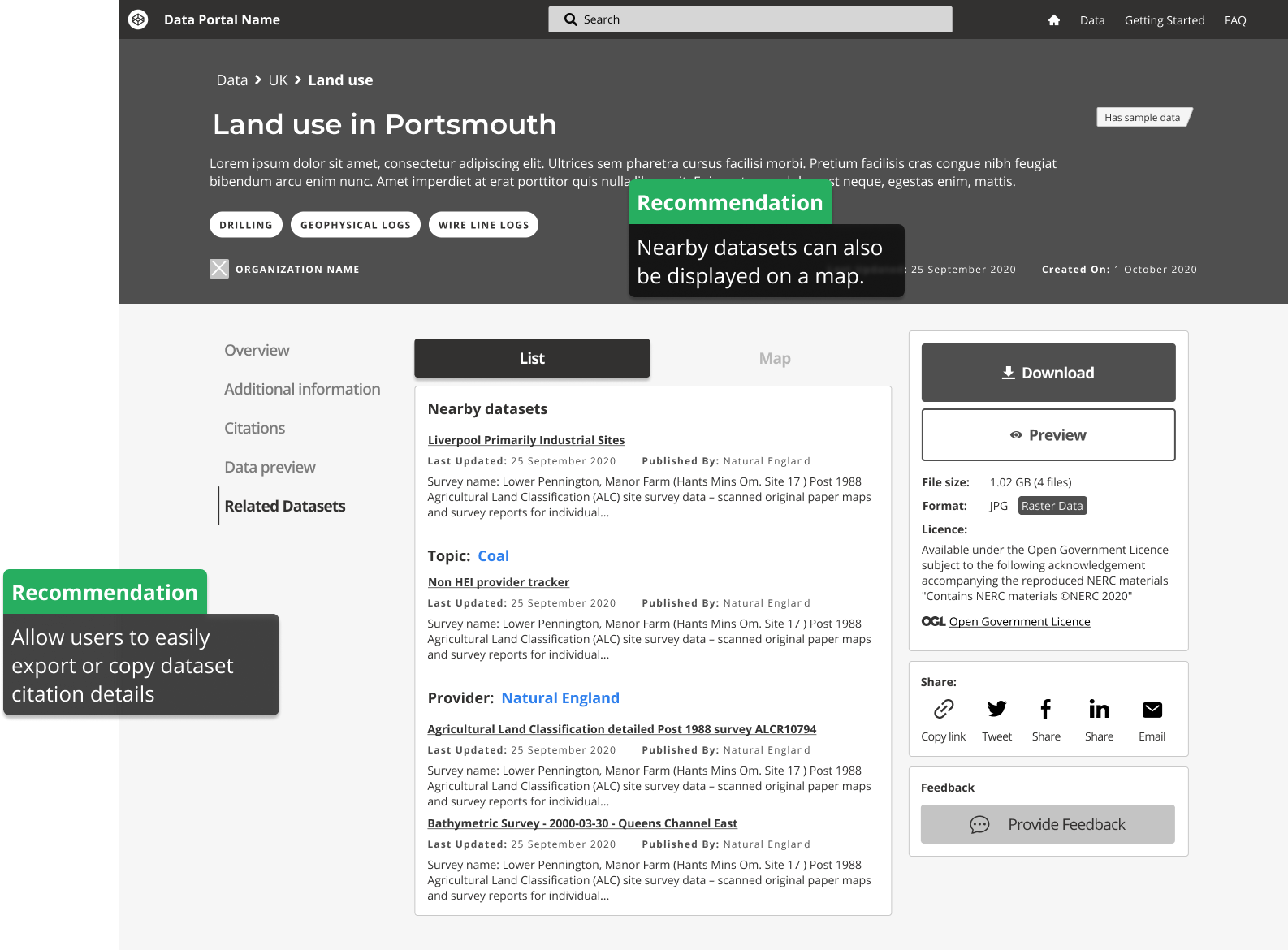Click the chevron between Data and UK
The width and height of the screenshot is (1288, 950).
point(258,80)
